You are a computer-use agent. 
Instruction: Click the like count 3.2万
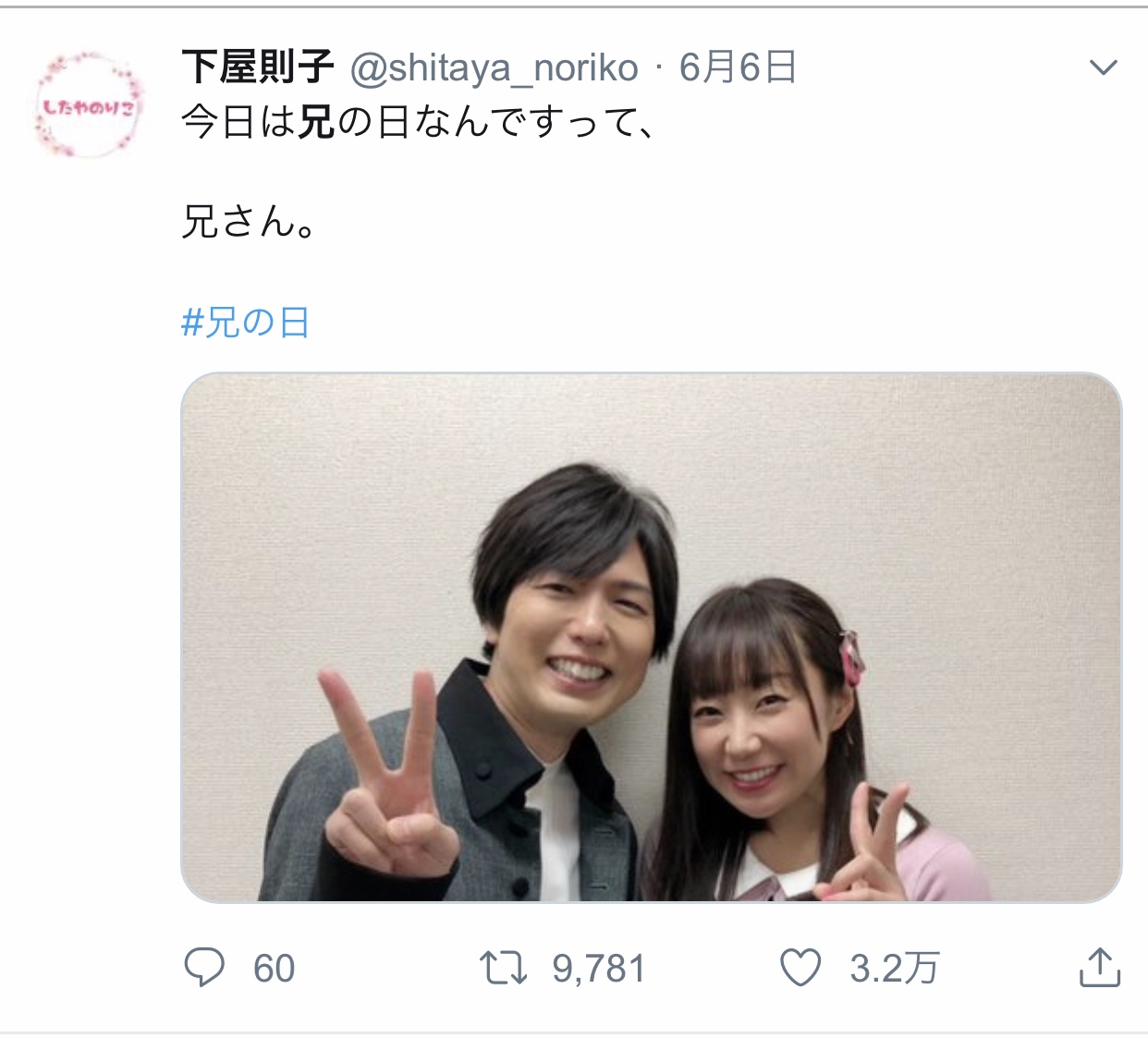894,969
